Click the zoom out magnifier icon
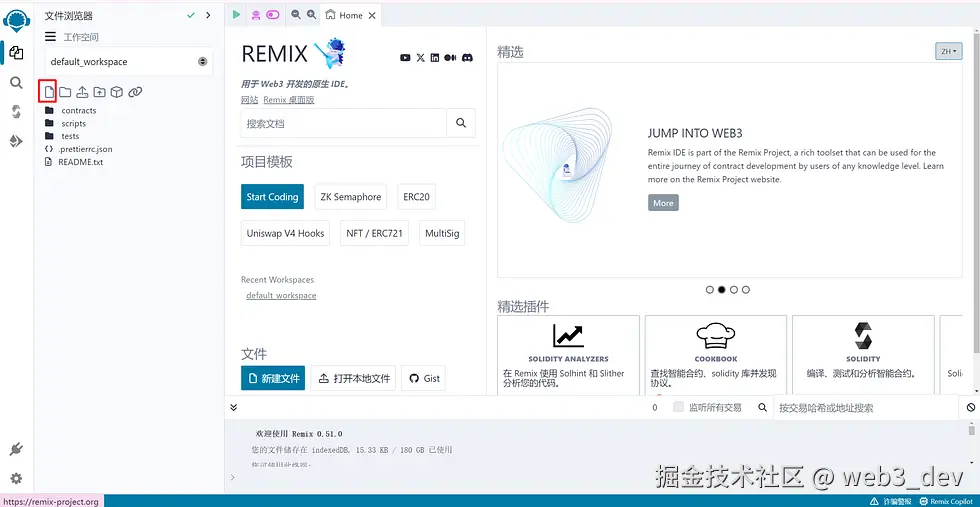980x507 pixels. click(x=296, y=14)
